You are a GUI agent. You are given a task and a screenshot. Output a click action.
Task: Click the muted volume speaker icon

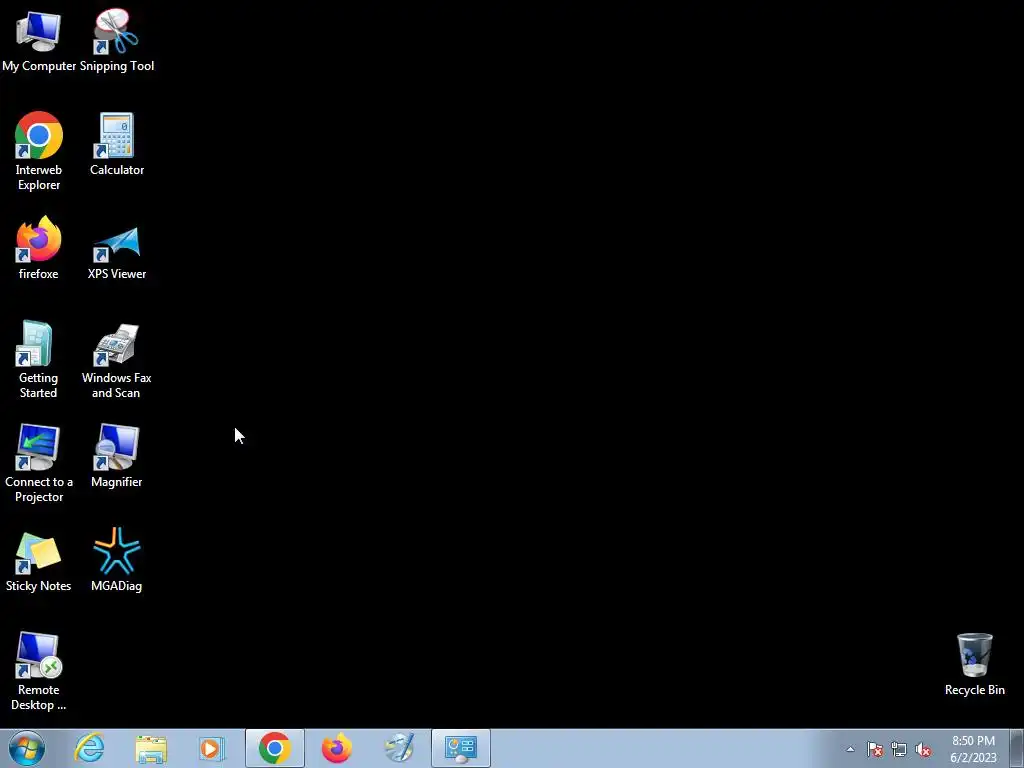(x=923, y=749)
